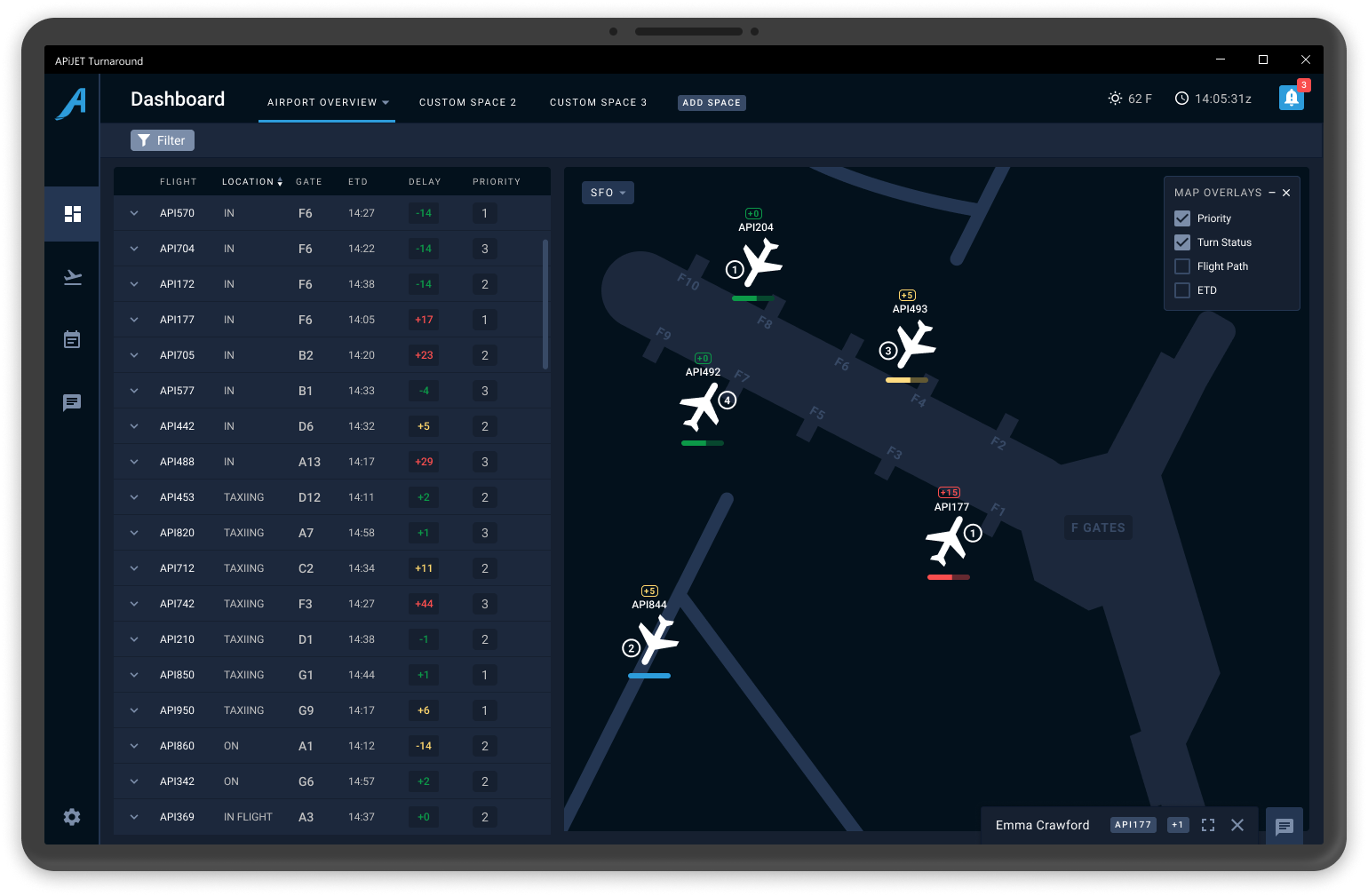Image resolution: width=1368 pixels, height=896 pixels.
Task: Open the SFO airport dropdown
Action: tap(608, 193)
